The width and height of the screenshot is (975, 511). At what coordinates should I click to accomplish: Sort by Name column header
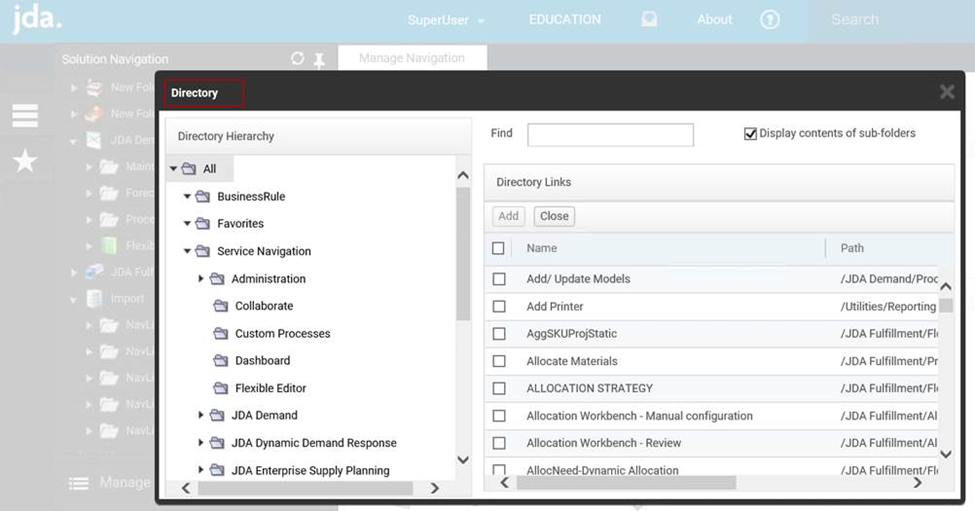[x=542, y=248]
